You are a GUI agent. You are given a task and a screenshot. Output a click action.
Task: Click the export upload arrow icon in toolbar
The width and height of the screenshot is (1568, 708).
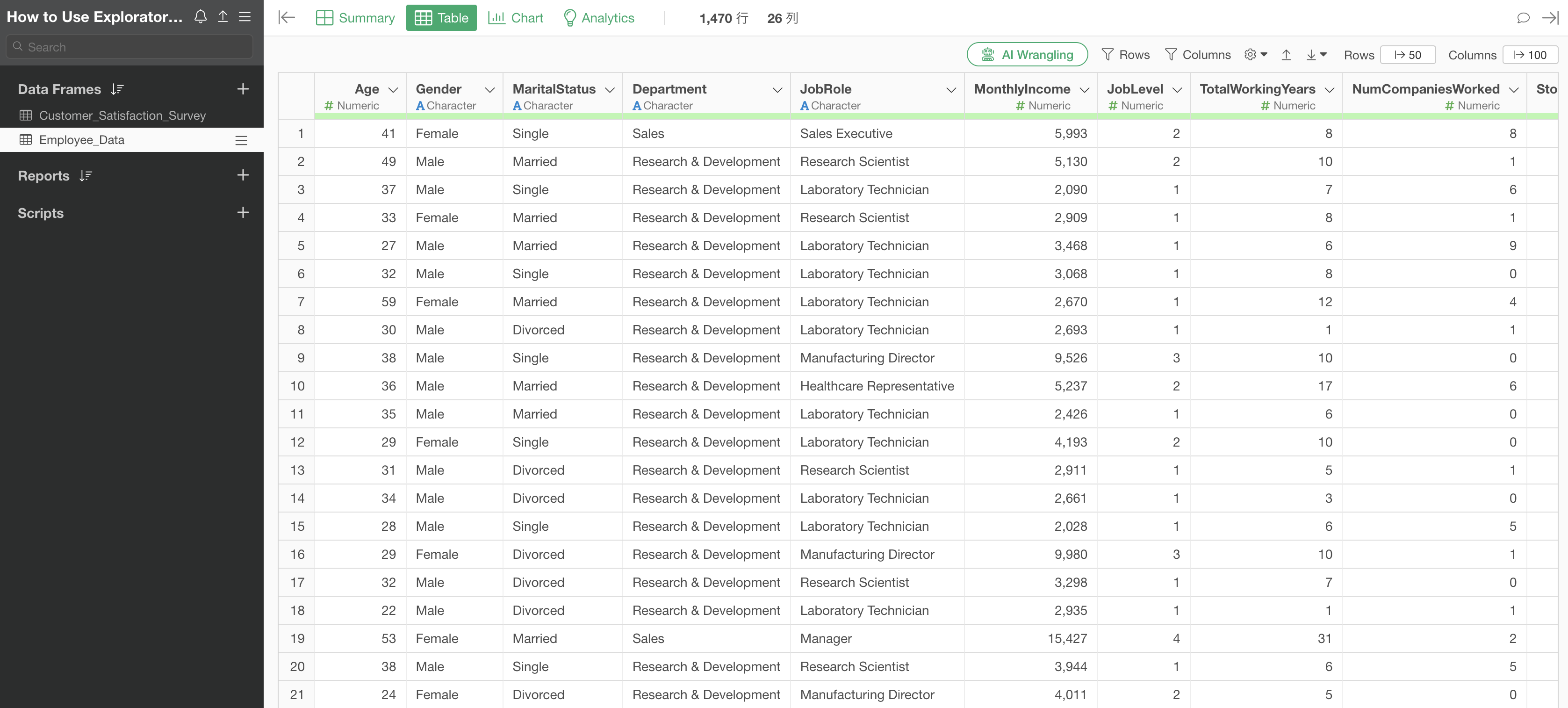1286,55
